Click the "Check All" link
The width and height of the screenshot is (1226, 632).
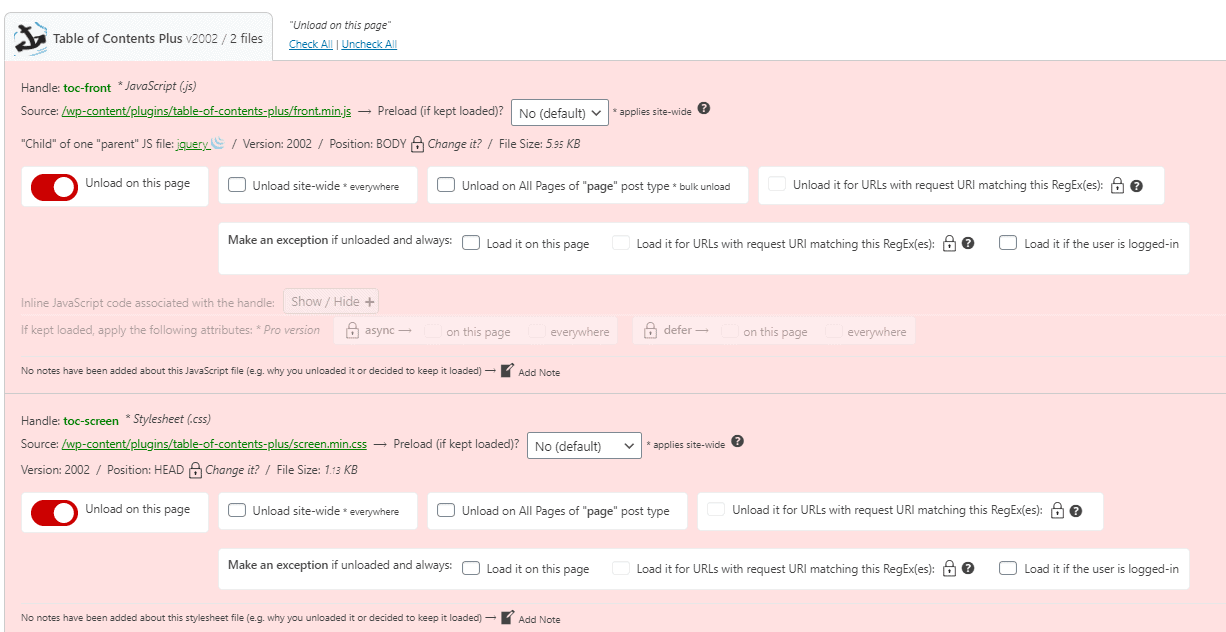point(310,44)
